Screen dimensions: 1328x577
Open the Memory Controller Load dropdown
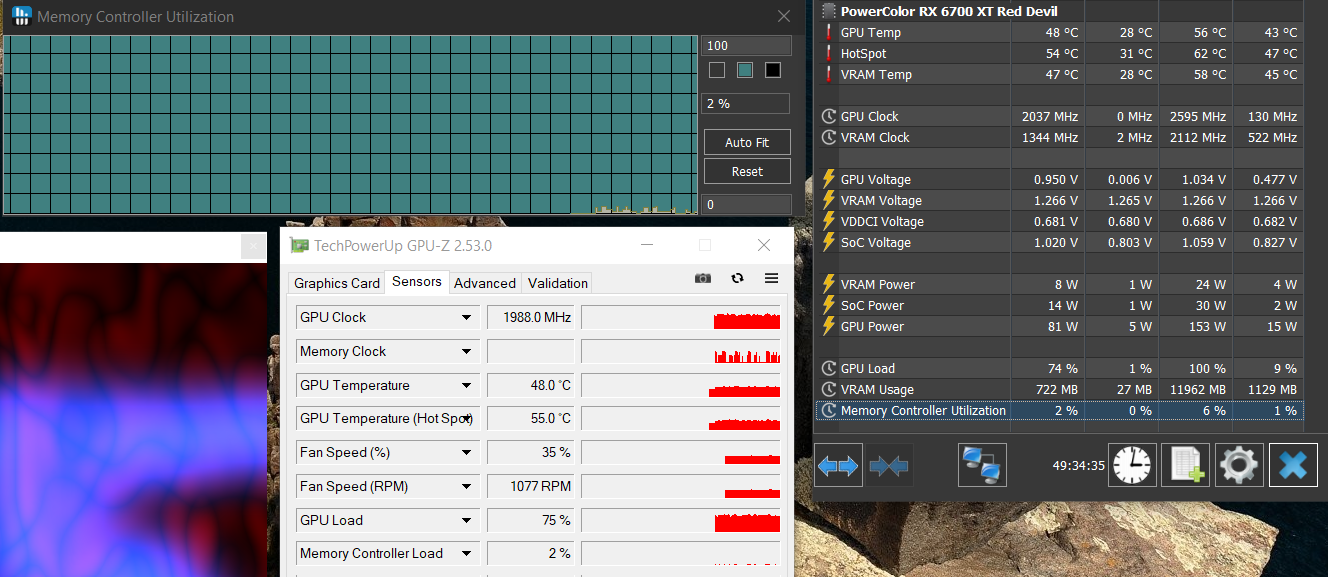[466, 553]
